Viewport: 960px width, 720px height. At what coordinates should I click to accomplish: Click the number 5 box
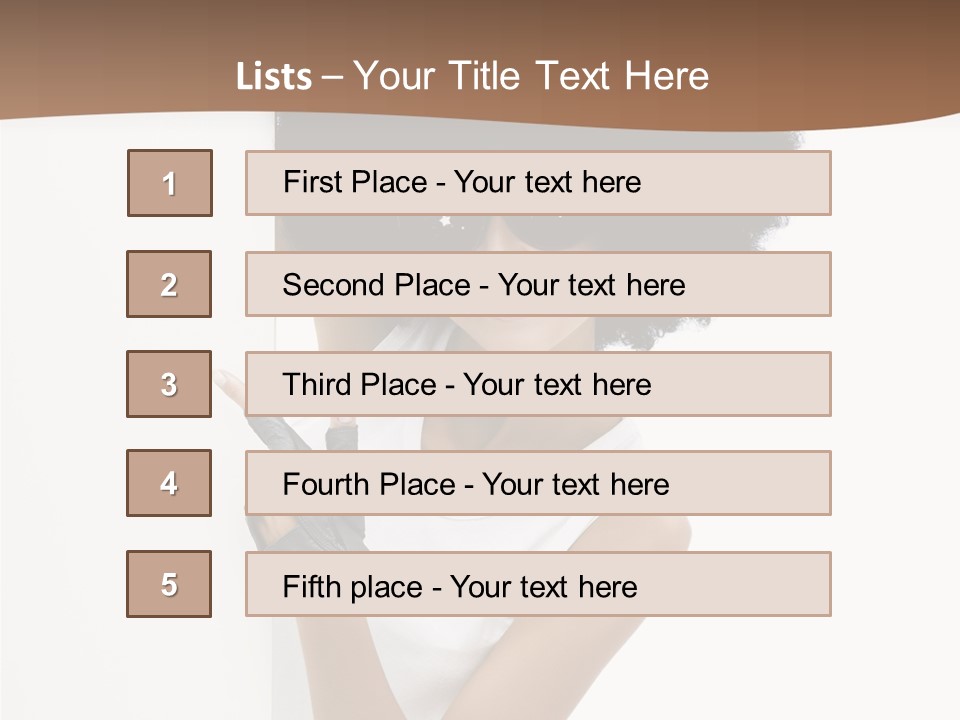169,584
